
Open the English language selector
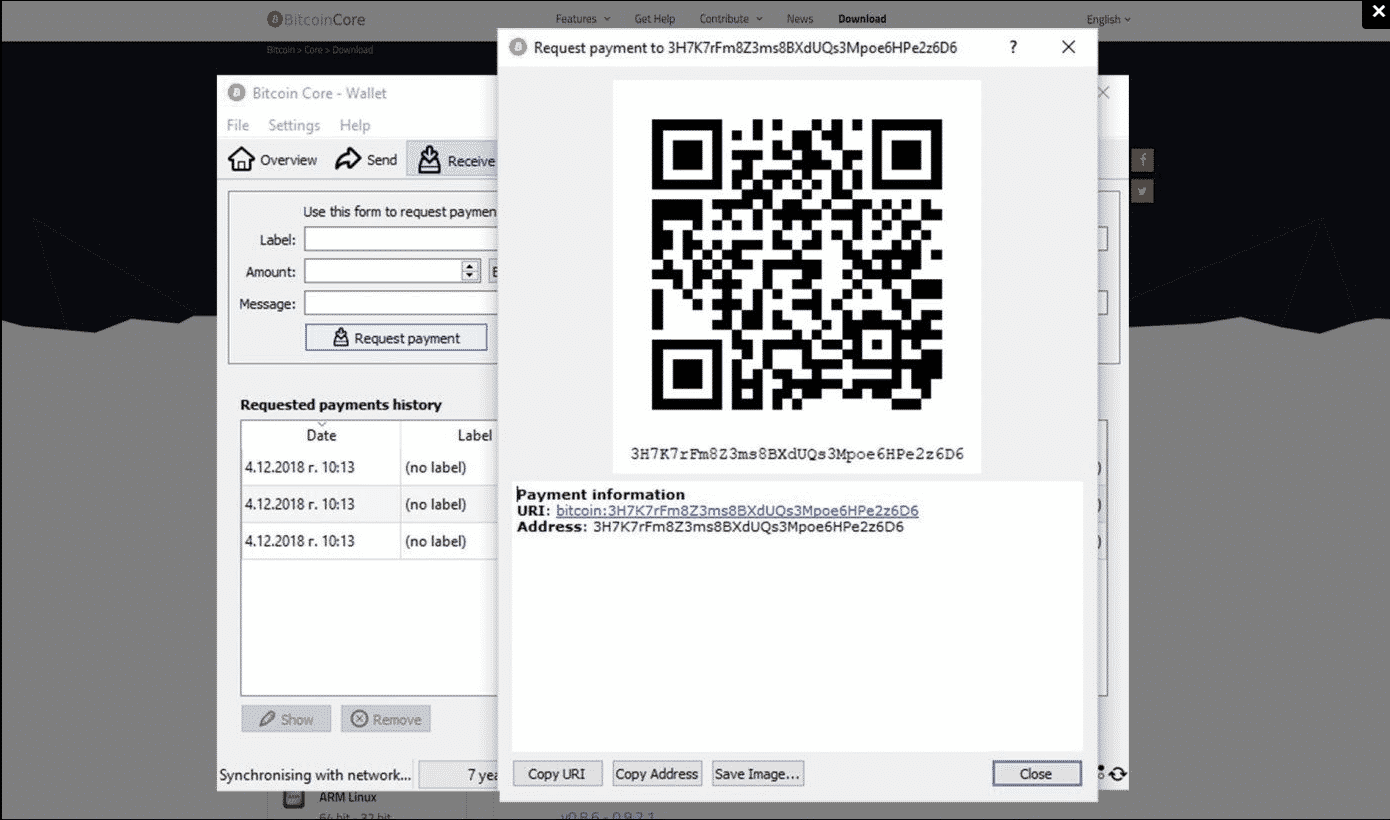pos(1108,19)
